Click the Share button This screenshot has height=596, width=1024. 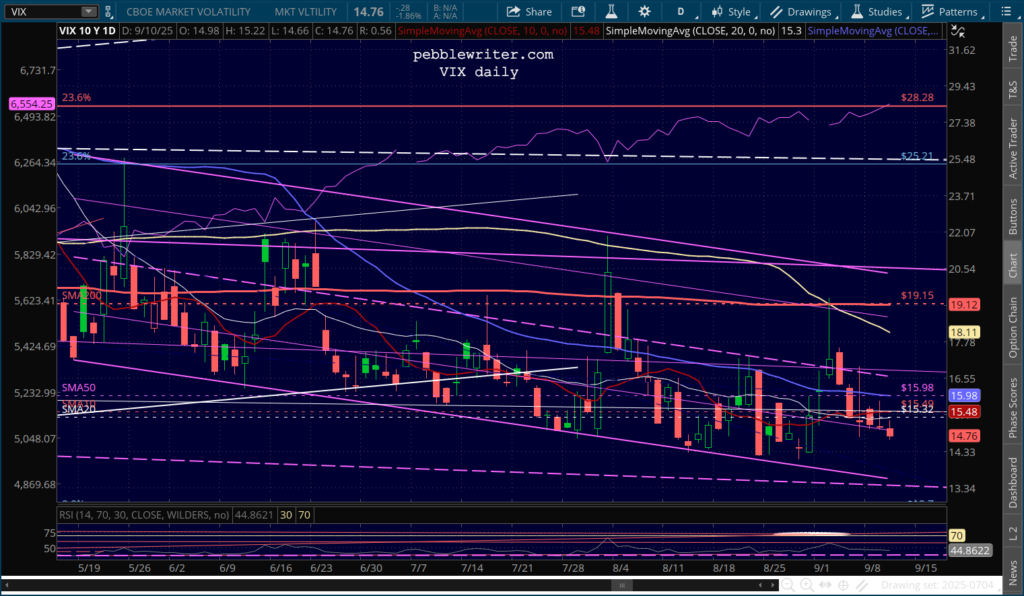[x=530, y=12]
